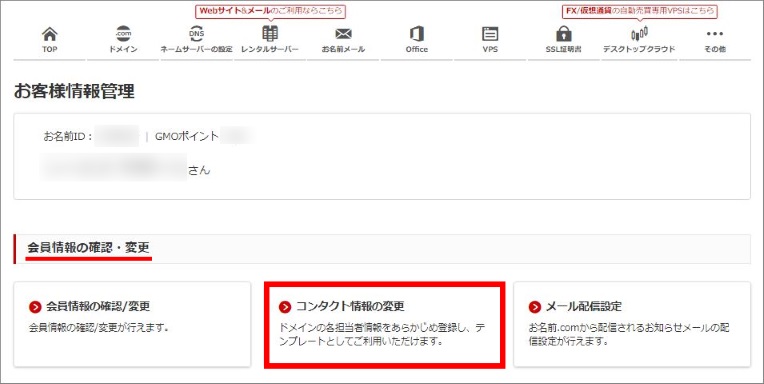Click the VPS menu label
This screenshot has height=384, width=764.
(490, 49)
